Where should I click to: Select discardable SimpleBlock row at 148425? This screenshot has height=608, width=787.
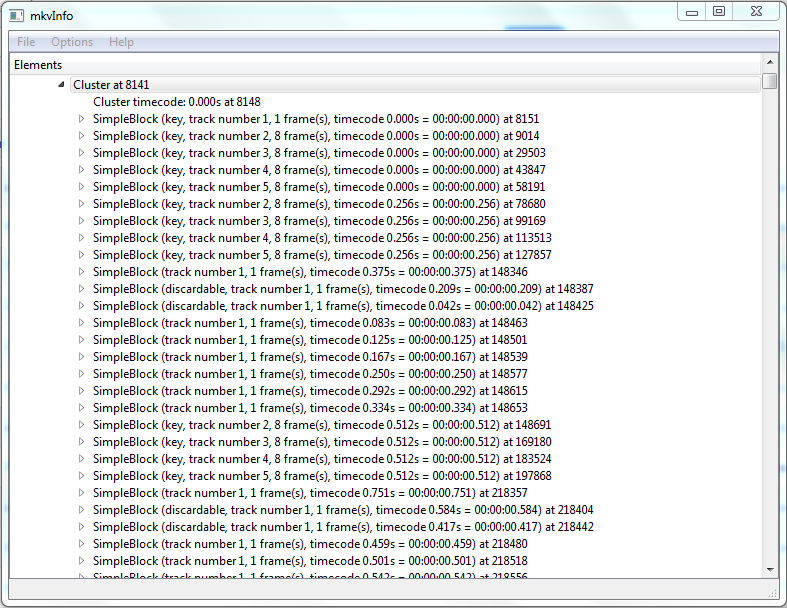pos(343,306)
